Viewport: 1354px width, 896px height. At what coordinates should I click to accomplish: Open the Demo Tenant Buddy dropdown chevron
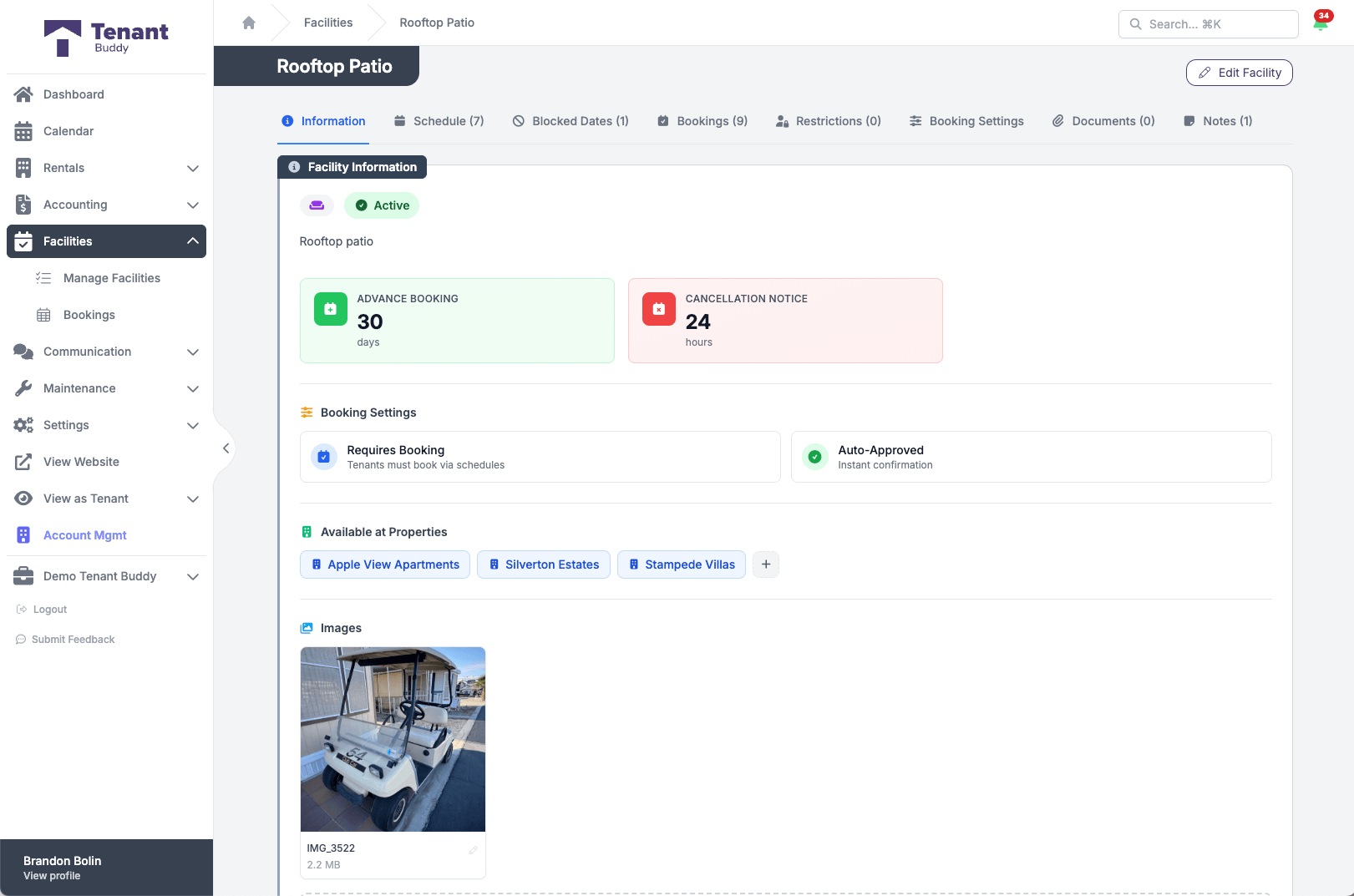tap(193, 576)
